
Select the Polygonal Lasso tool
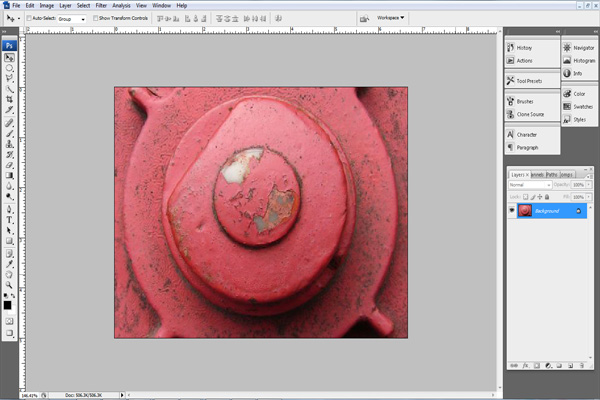pos(9,78)
